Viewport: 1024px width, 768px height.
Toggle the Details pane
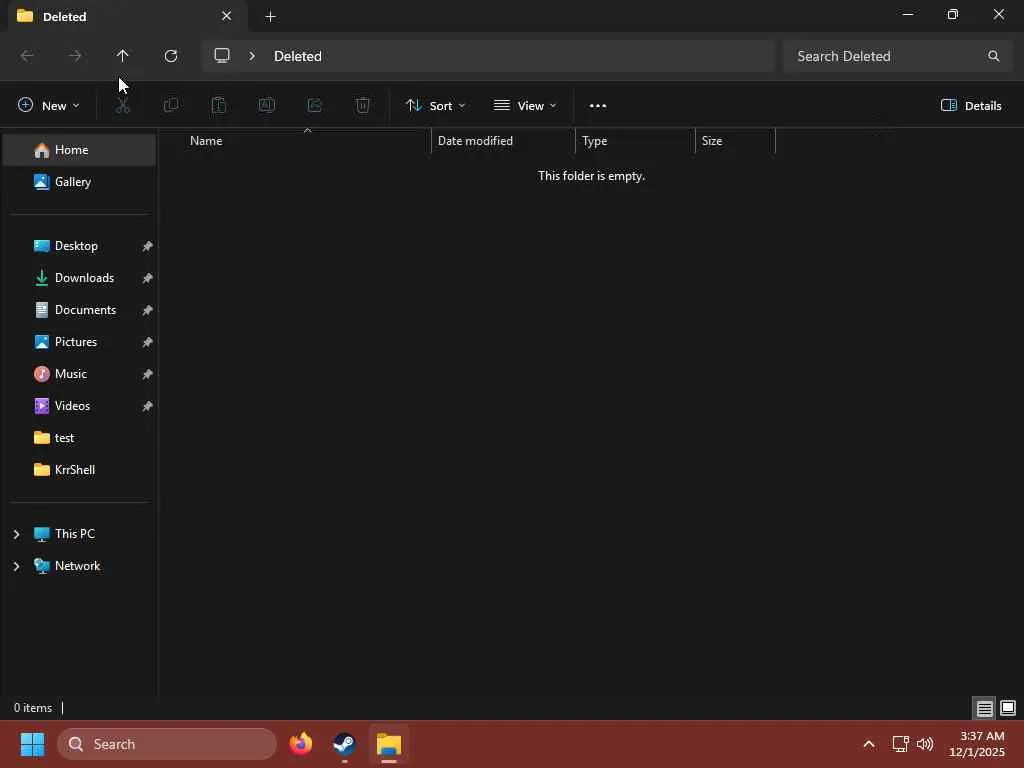[971, 106]
